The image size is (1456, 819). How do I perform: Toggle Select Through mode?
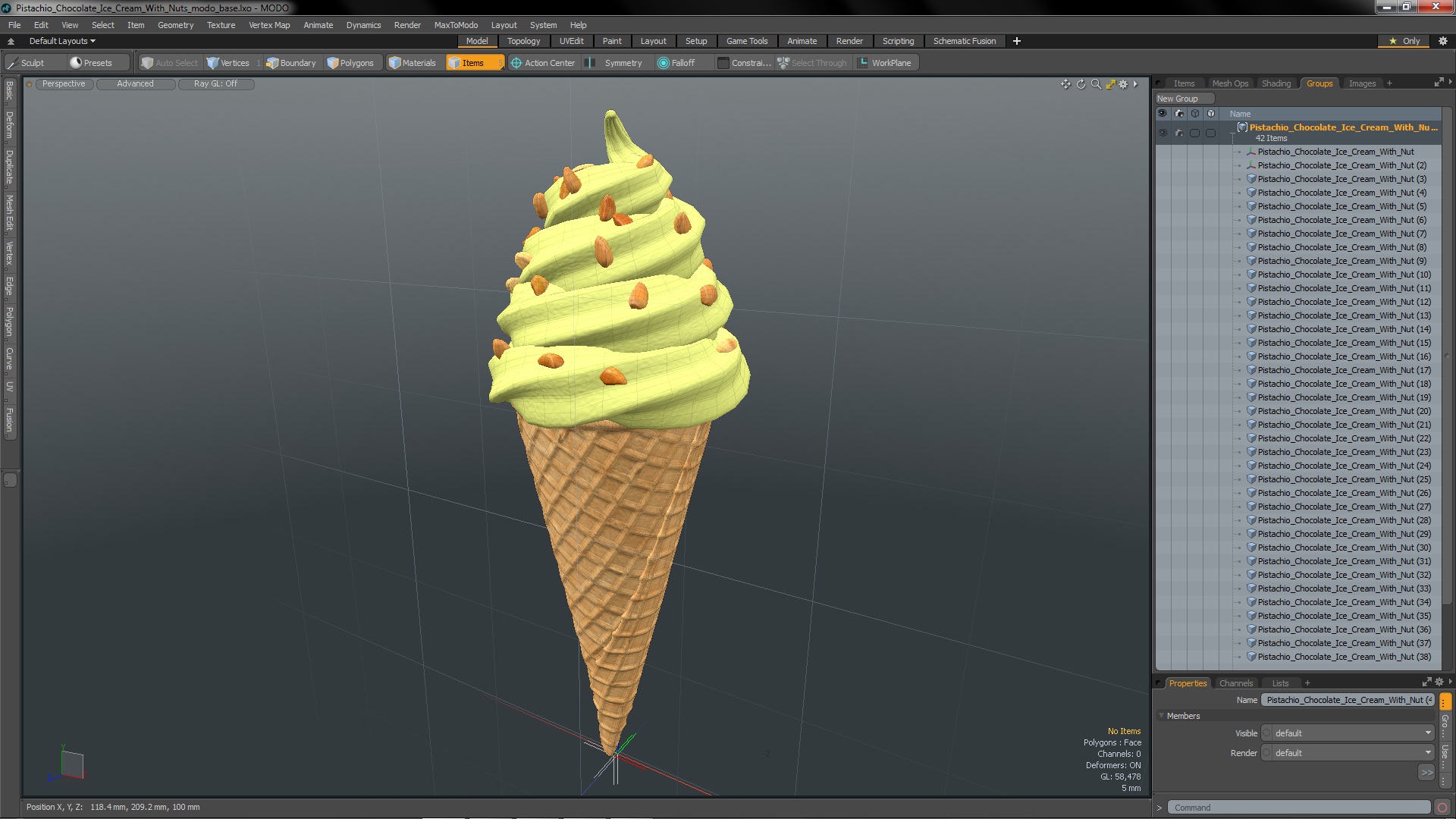click(812, 63)
